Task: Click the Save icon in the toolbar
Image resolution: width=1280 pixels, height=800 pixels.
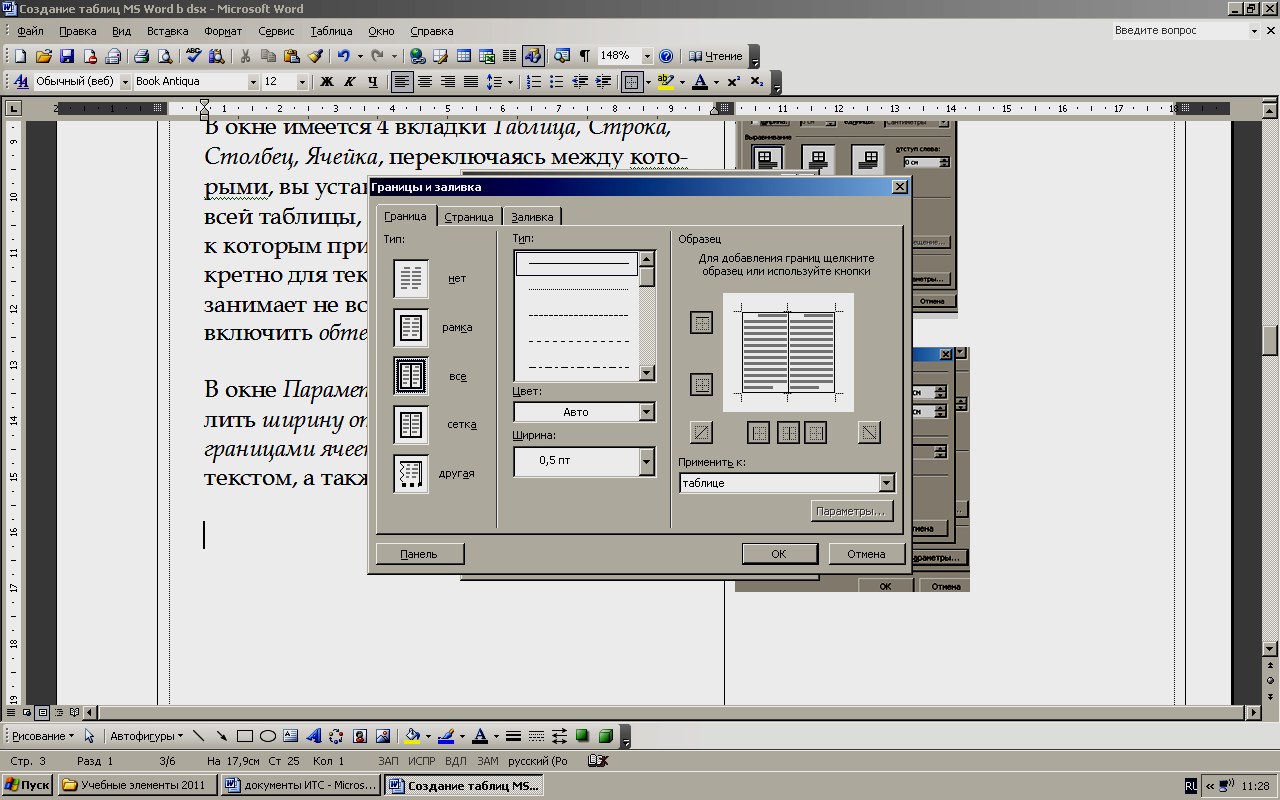Action: [x=67, y=56]
